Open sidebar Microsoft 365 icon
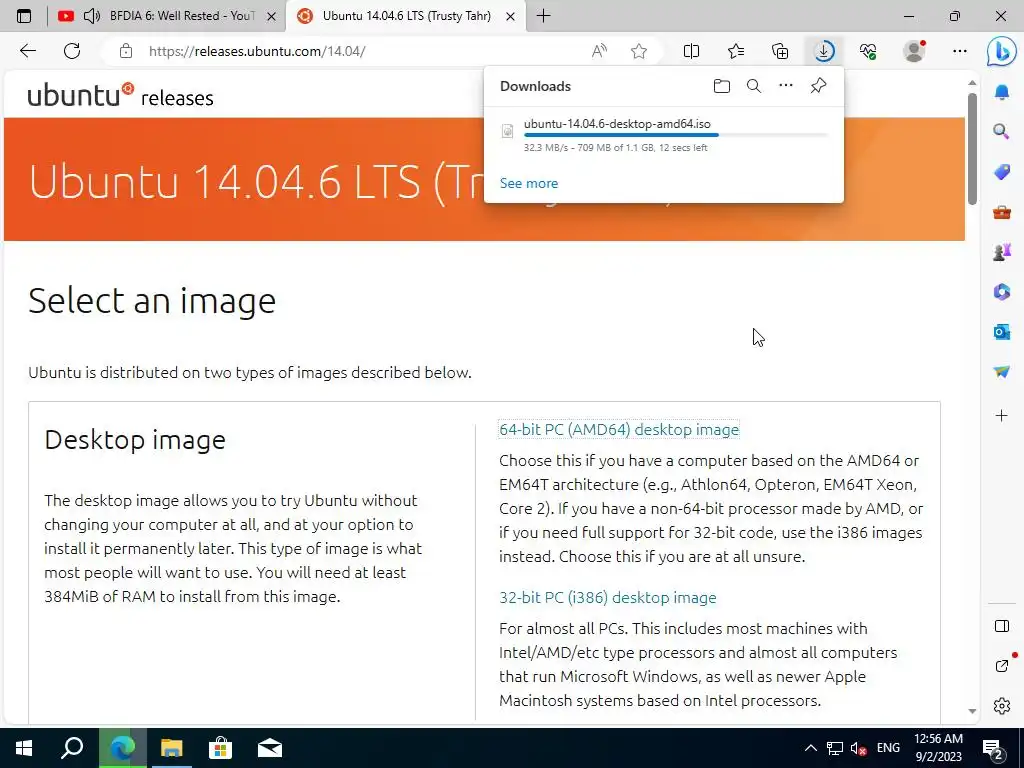The image size is (1024, 768). (1001, 292)
